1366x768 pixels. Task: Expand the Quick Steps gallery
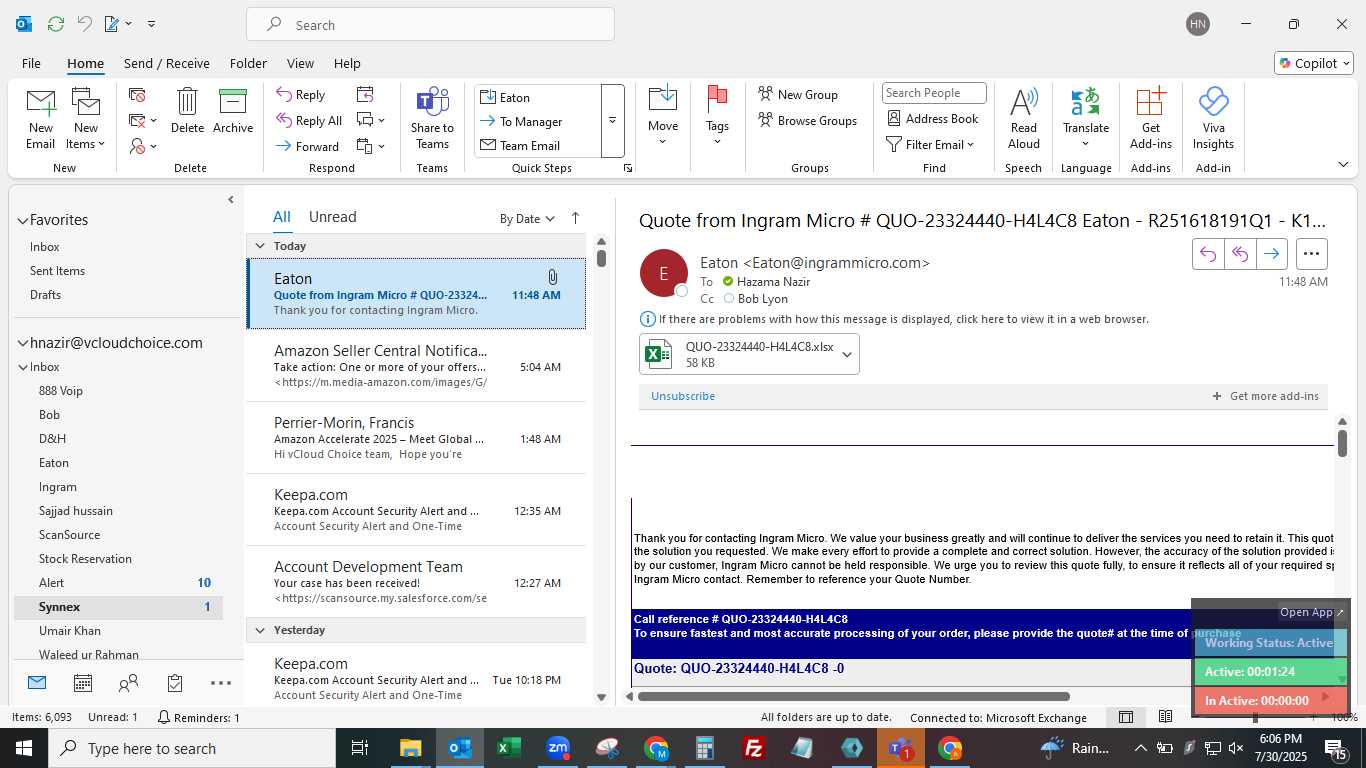[x=612, y=121]
